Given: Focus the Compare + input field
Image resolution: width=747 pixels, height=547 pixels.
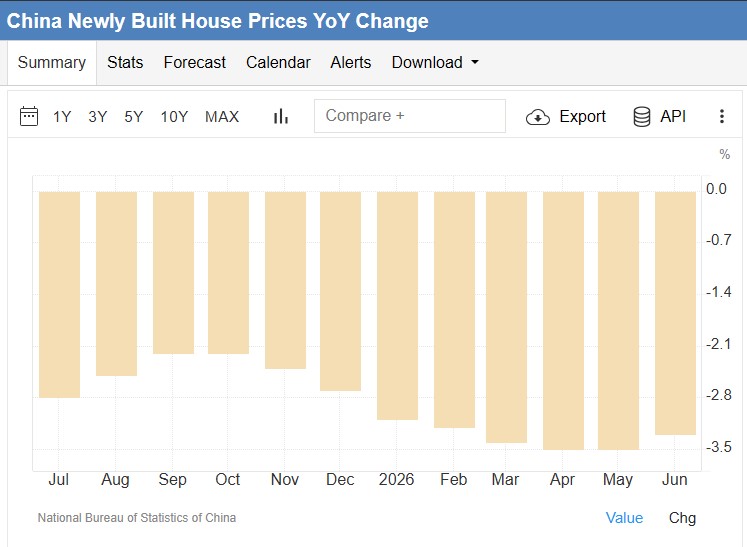Looking at the screenshot, I should pos(410,116).
